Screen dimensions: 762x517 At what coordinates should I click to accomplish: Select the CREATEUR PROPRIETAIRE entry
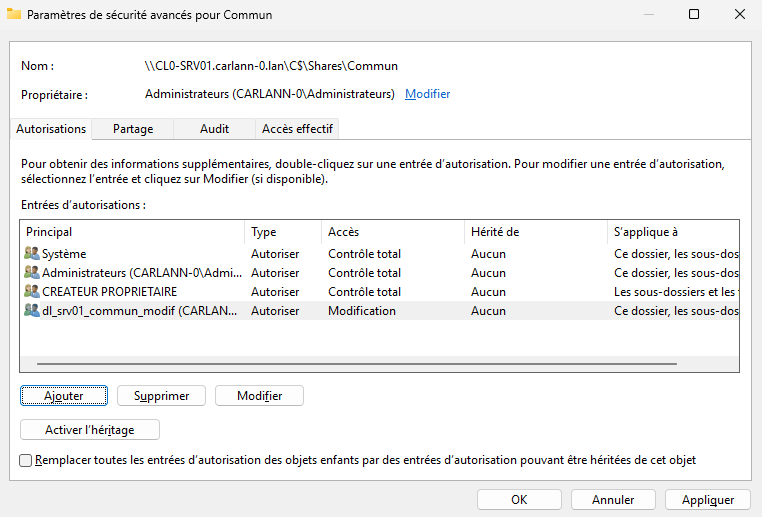(380, 292)
